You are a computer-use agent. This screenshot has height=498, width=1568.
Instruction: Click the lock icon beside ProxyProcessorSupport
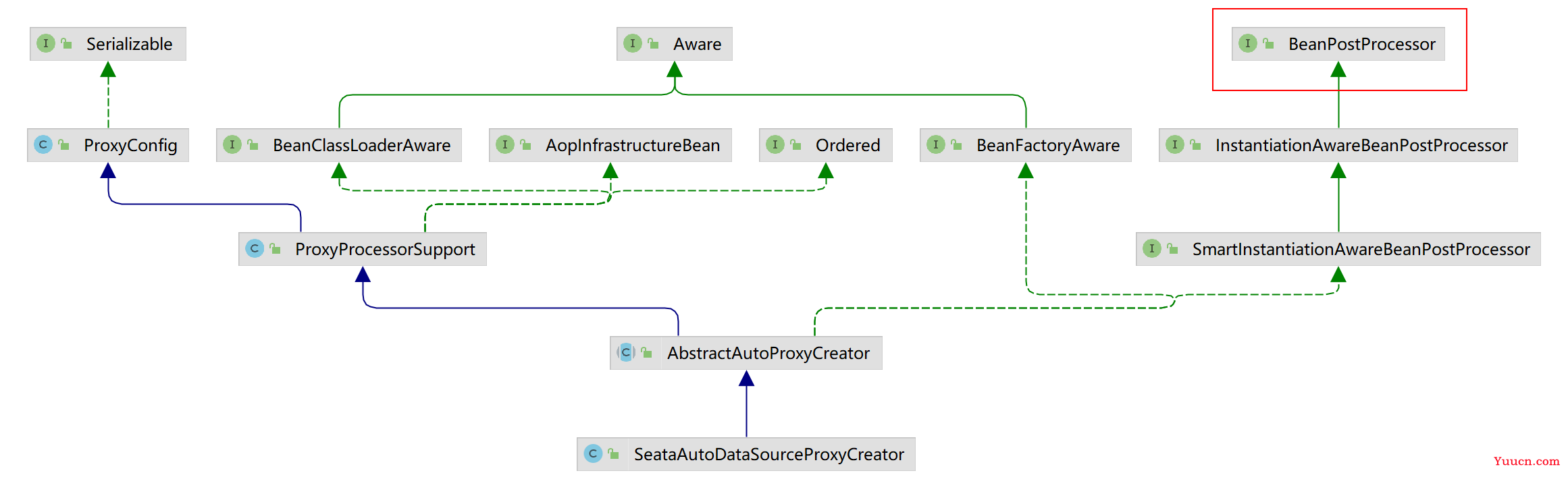275,249
